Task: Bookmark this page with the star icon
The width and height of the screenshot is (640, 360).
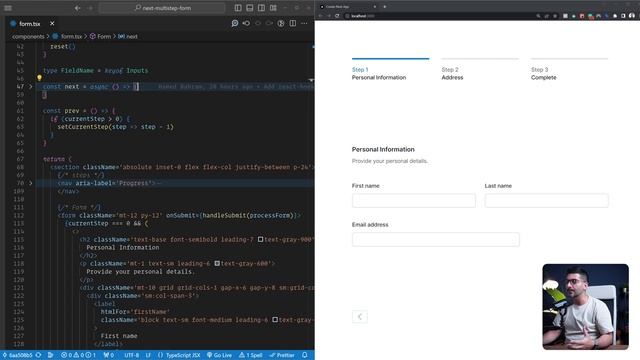Action: [555, 16]
